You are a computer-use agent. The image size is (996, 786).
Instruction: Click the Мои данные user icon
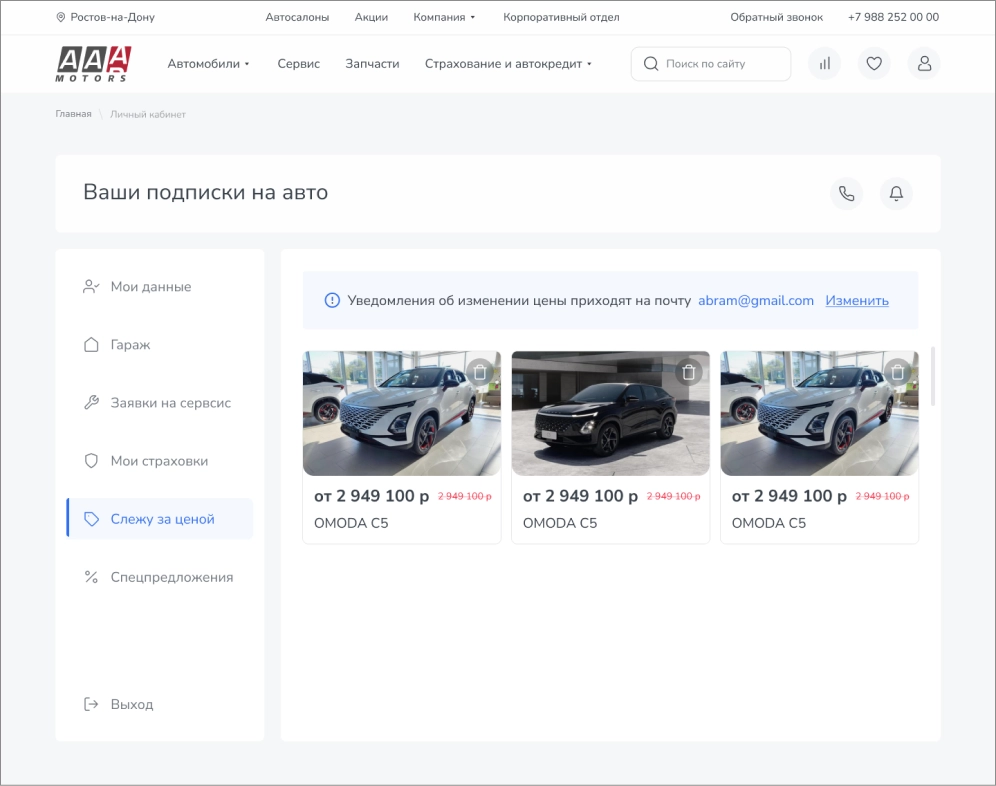click(91, 287)
